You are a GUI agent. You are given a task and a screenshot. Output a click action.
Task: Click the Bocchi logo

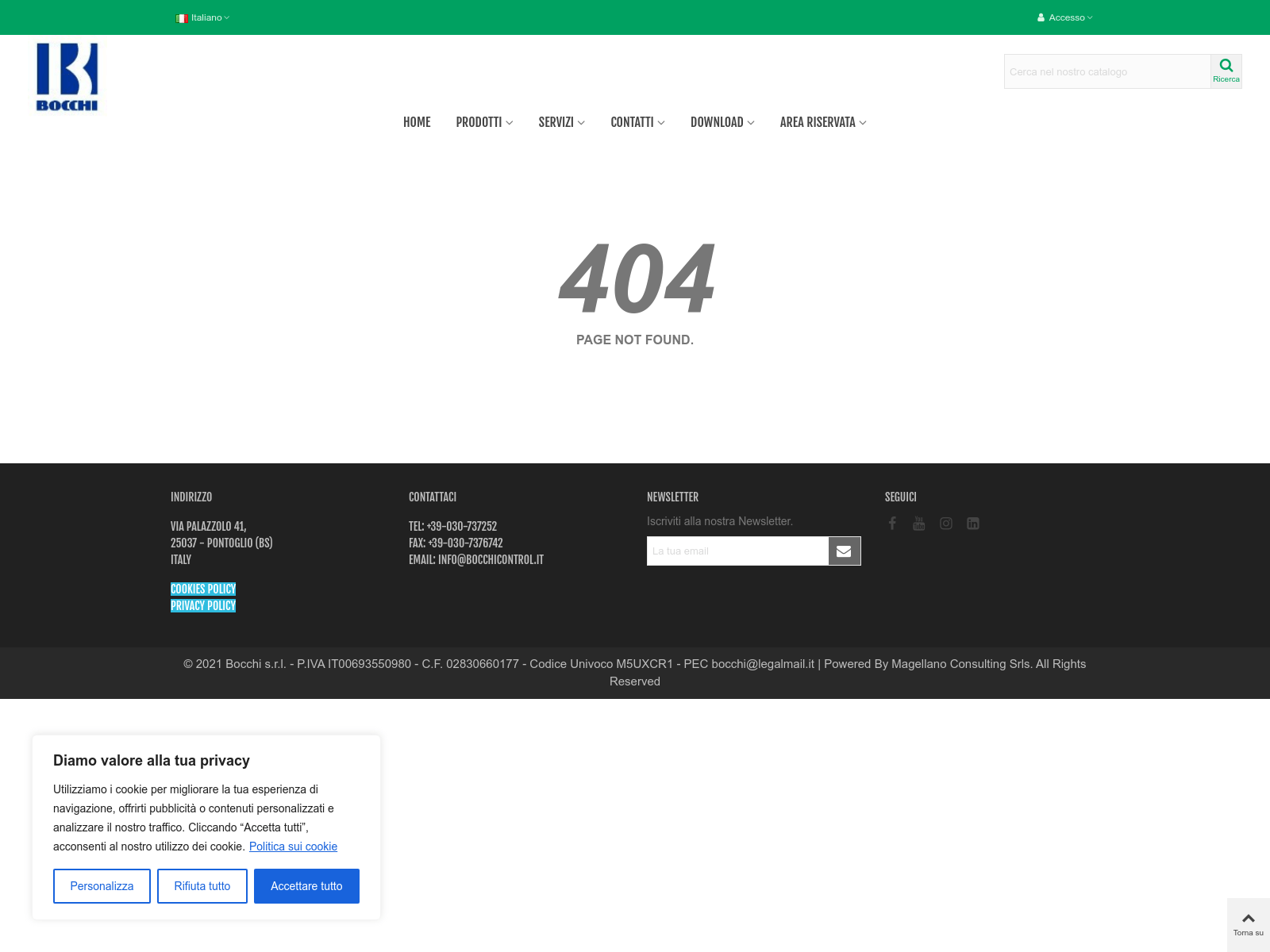click(x=67, y=77)
